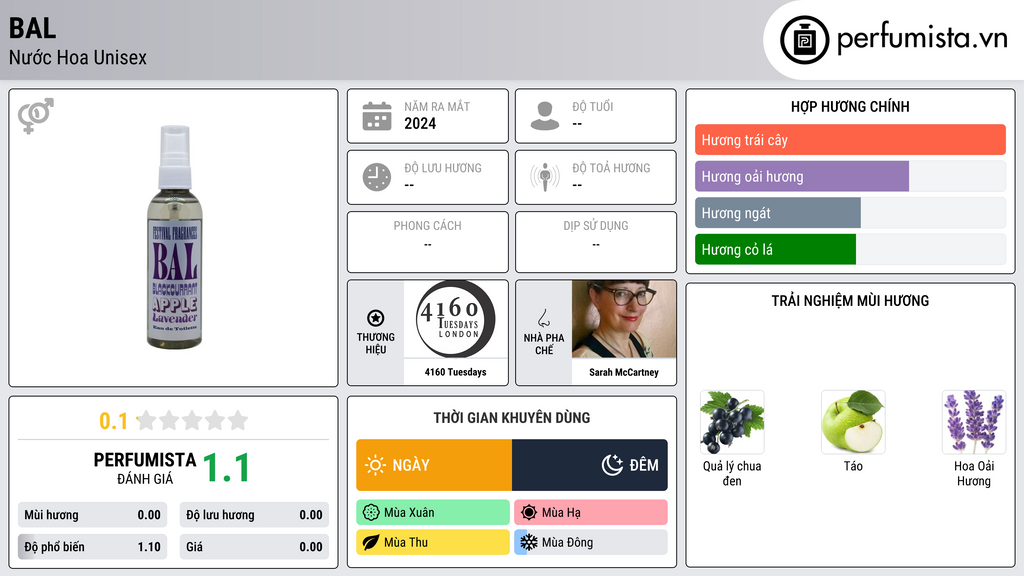Select the lavender note image
Viewport: 1024px width, 576px height.
(974, 422)
